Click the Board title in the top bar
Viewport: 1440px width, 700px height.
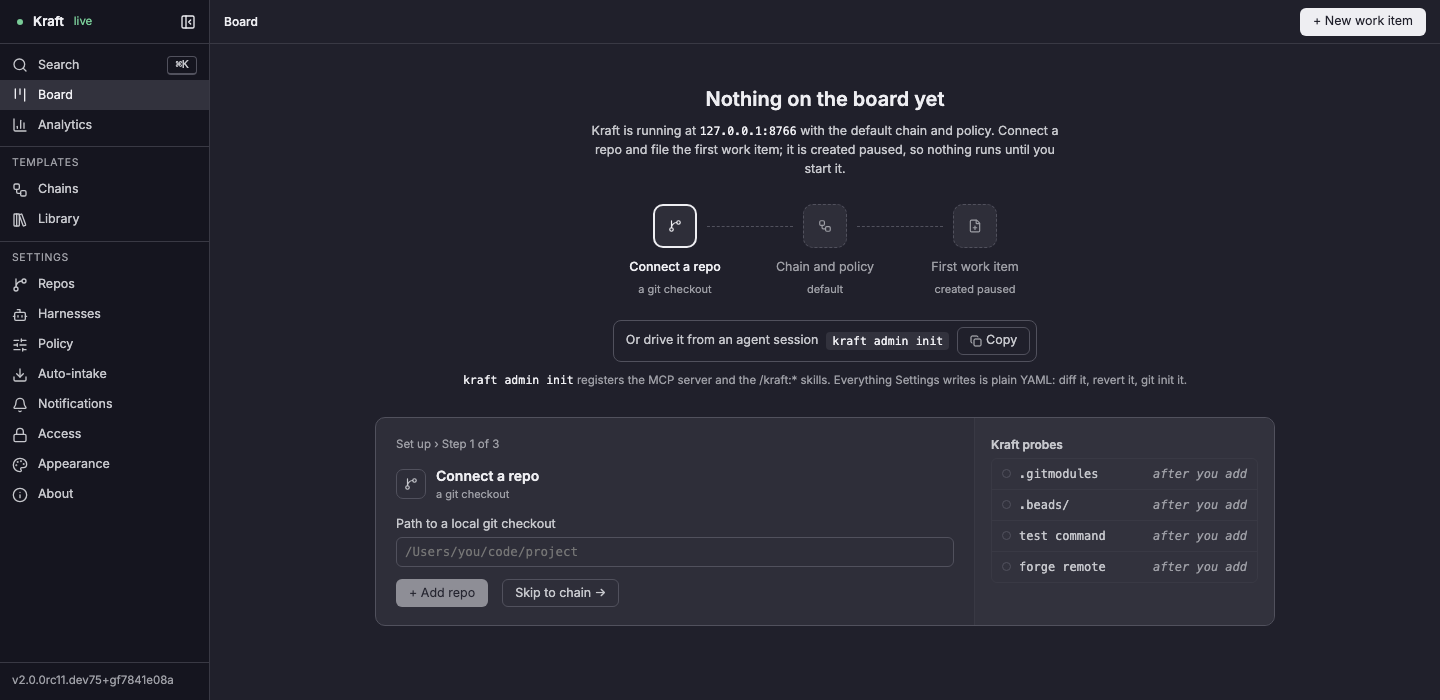[x=241, y=22]
